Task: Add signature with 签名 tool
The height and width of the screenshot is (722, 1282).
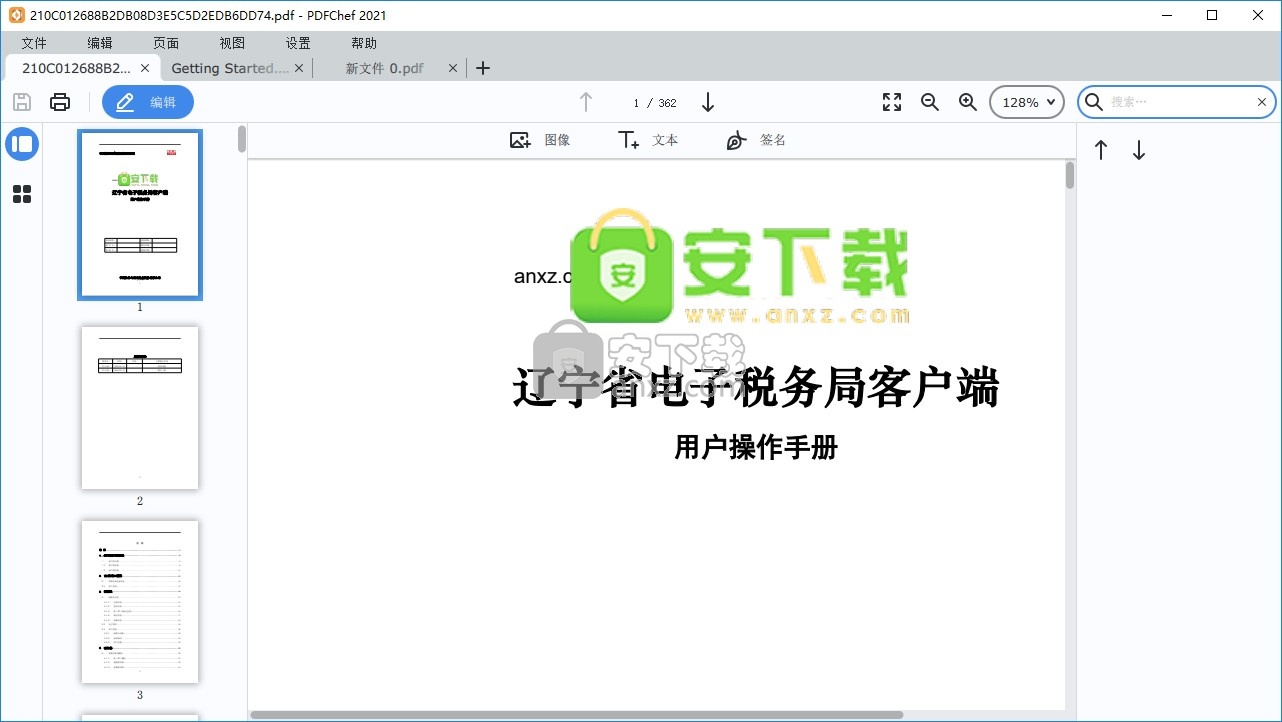Action: (756, 140)
